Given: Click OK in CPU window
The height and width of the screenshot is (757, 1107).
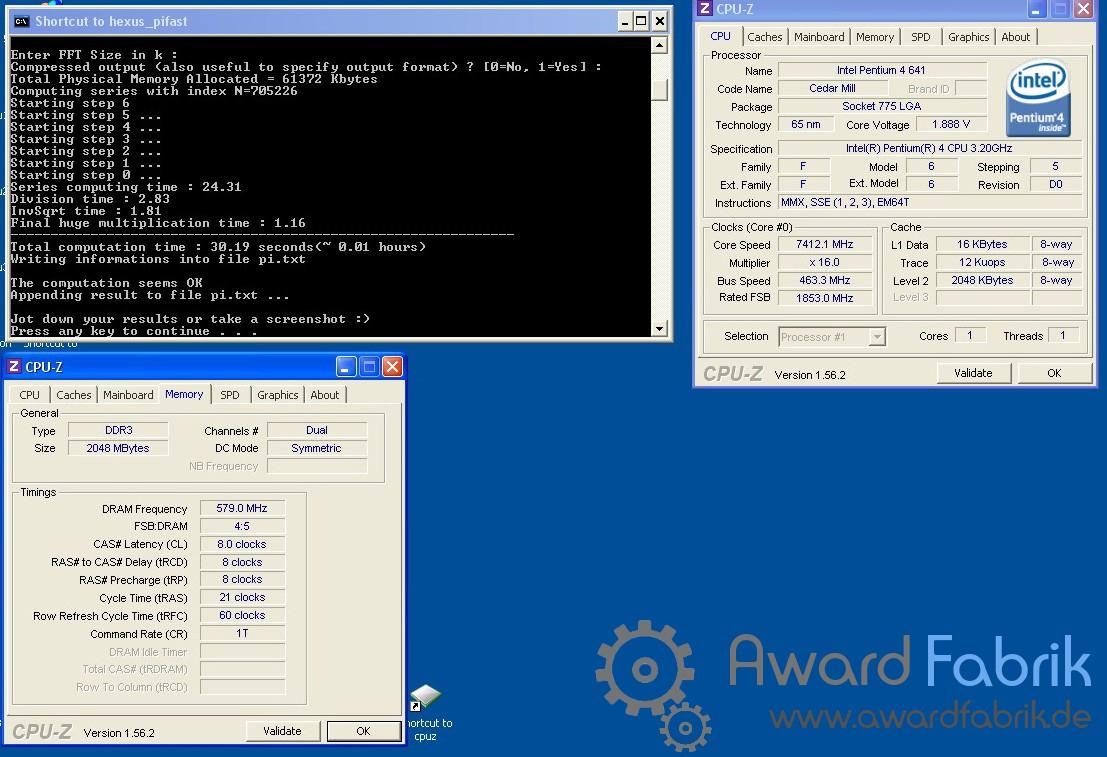Looking at the screenshot, I should coord(1054,373).
